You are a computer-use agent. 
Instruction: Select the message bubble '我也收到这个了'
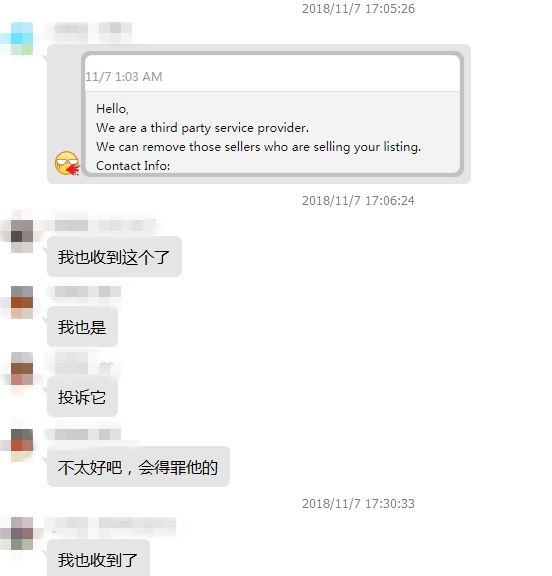pos(114,257)
